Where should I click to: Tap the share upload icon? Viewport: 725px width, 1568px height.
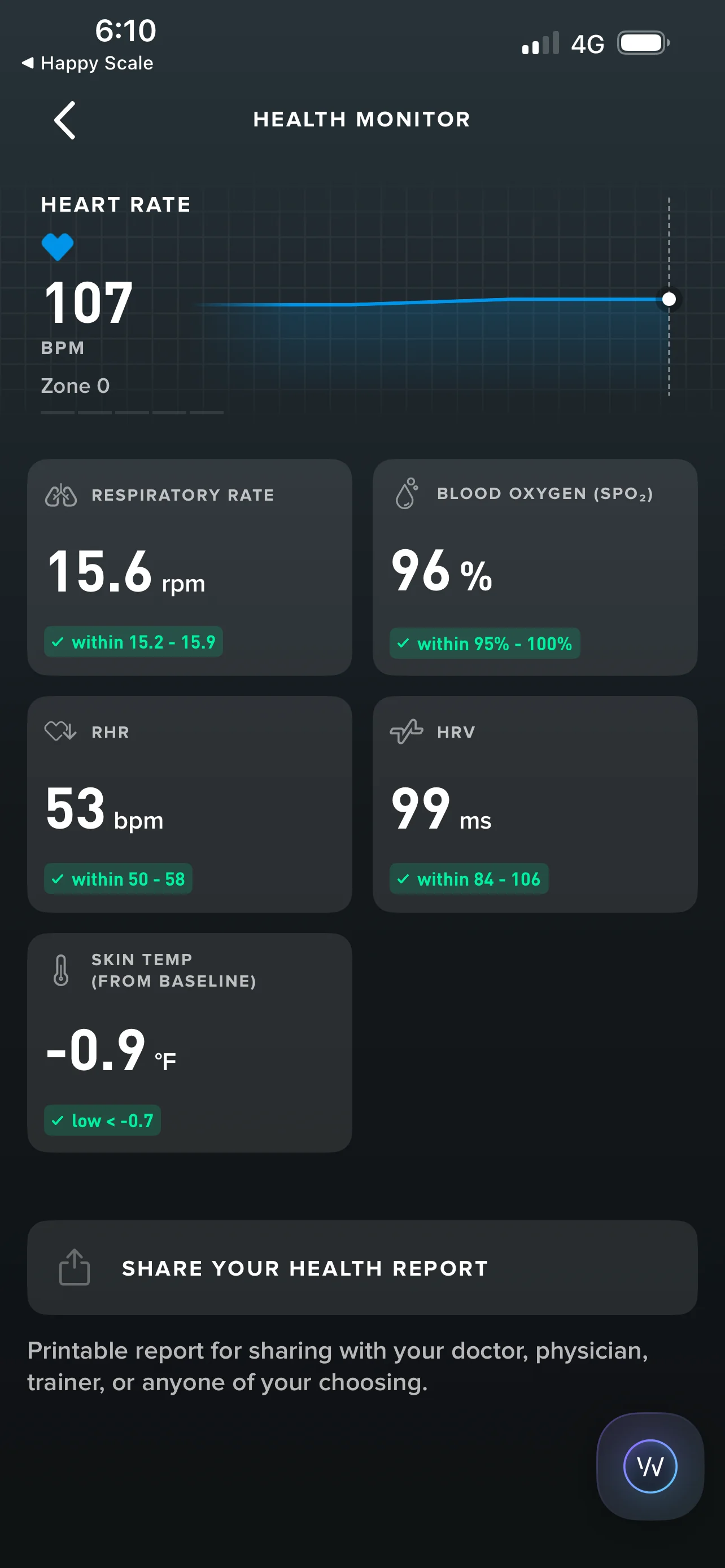coord(75,1267)
